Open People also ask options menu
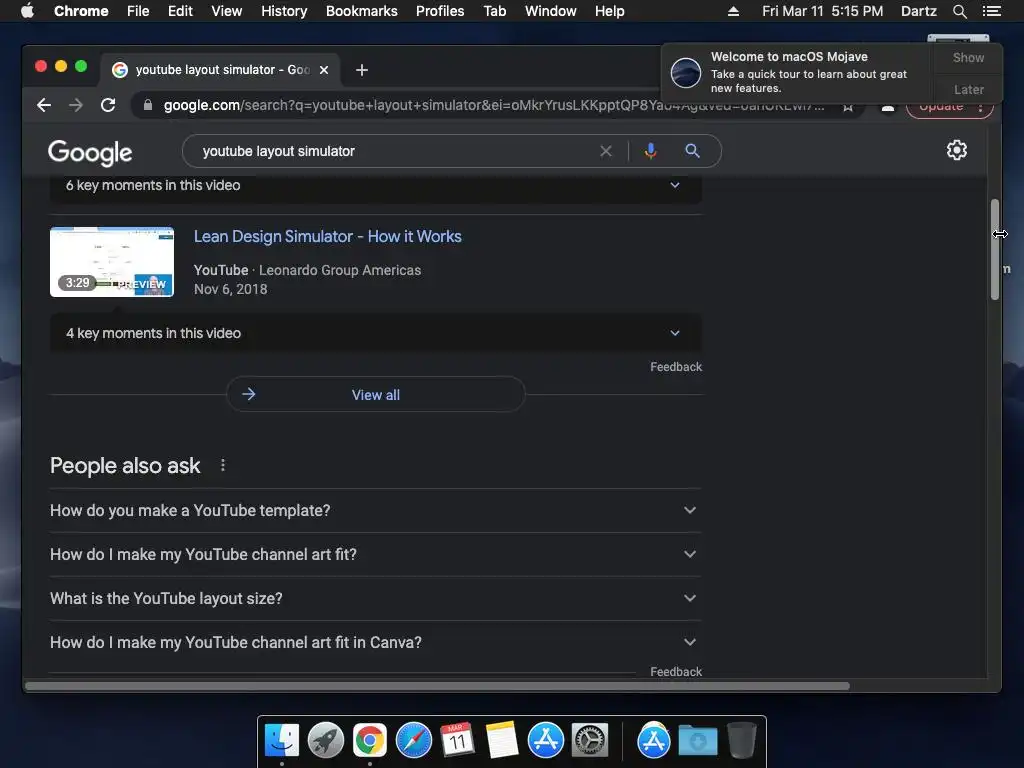Screen dimensions: 1024x768 (223, 465)
